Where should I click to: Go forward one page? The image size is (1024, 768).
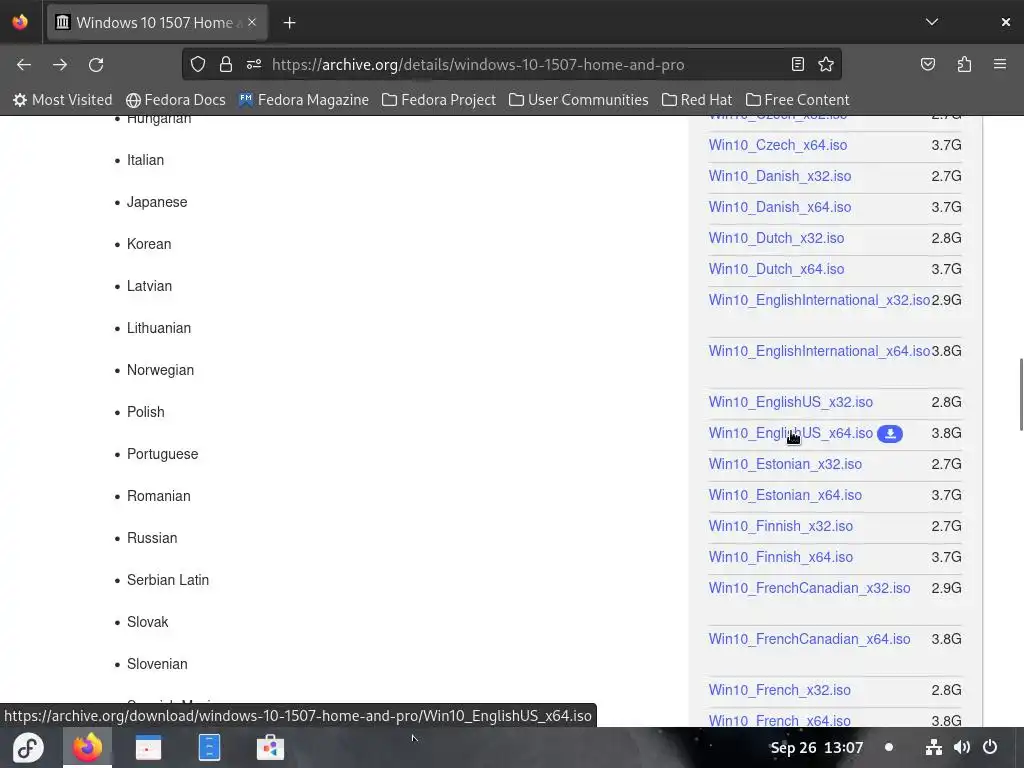(x=60, y=65)
